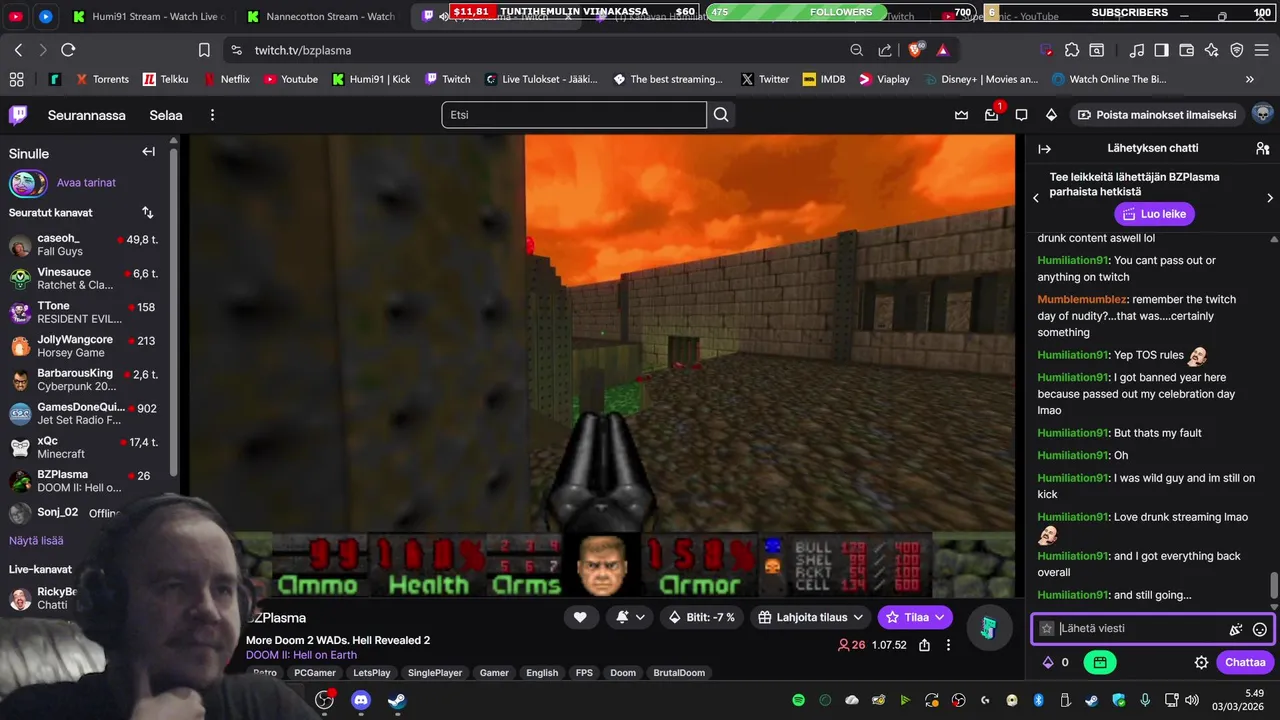Click Brave Rewards triangle icon
The height and width of the screenshot is (720, 1280).
[943, 50]
